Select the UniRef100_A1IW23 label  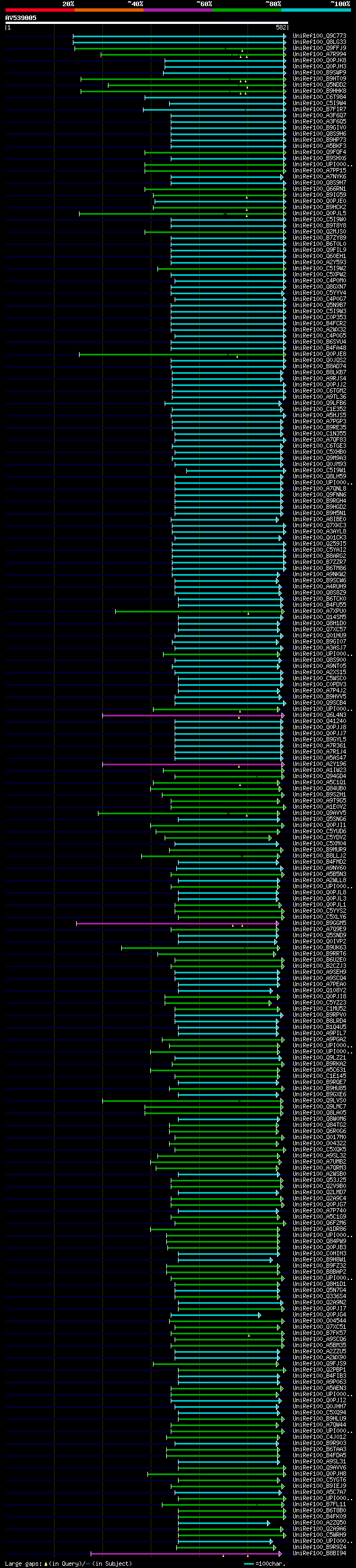click(x=319, y=770)
